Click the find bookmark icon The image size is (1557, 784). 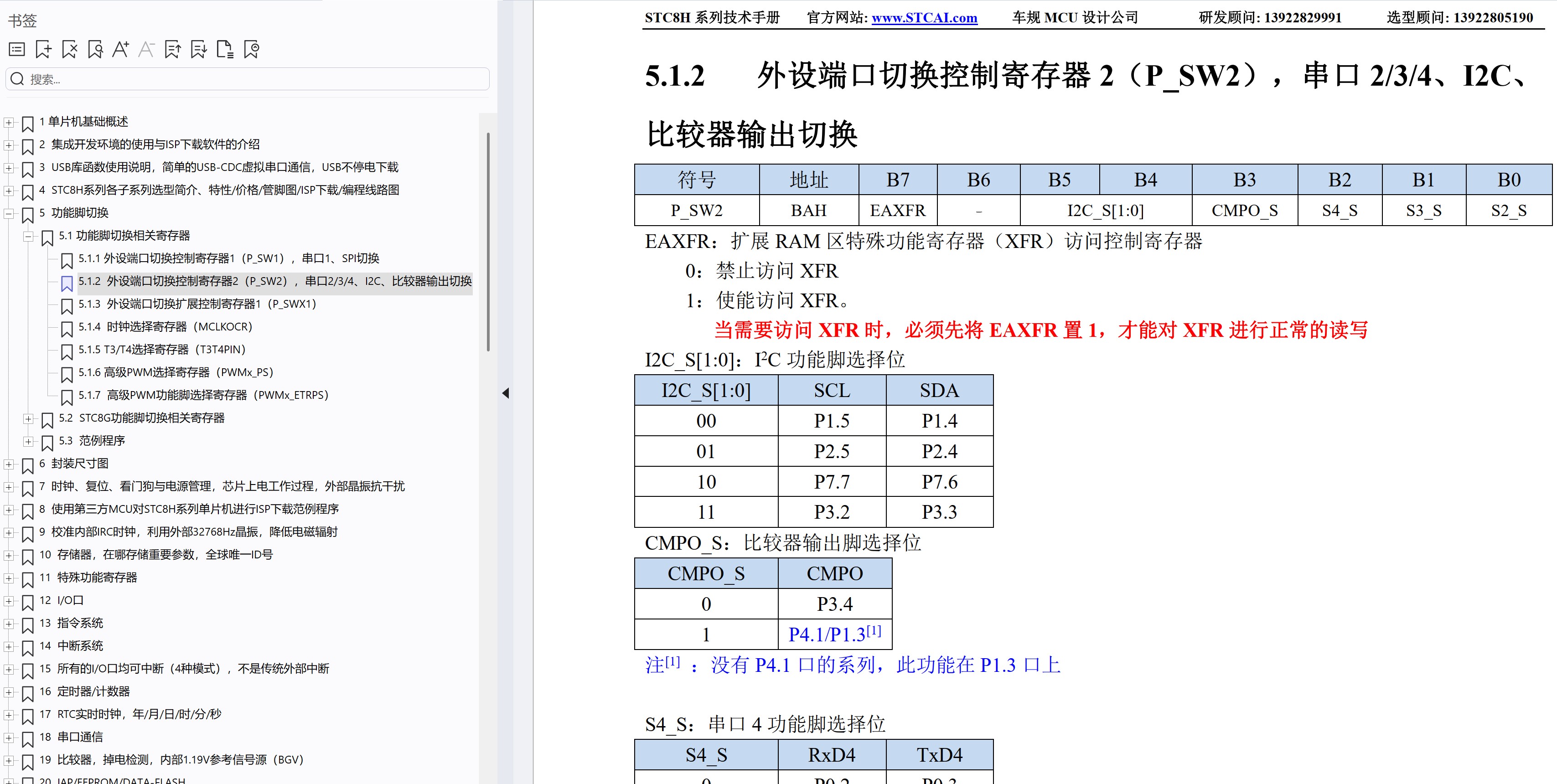click(x=95, y=49)
